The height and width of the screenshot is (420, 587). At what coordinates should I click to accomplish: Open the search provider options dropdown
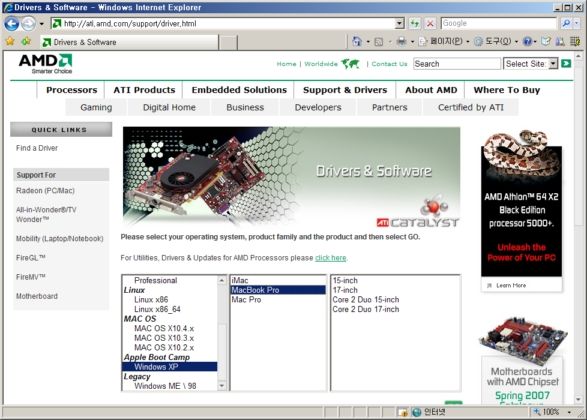point(577,24)
